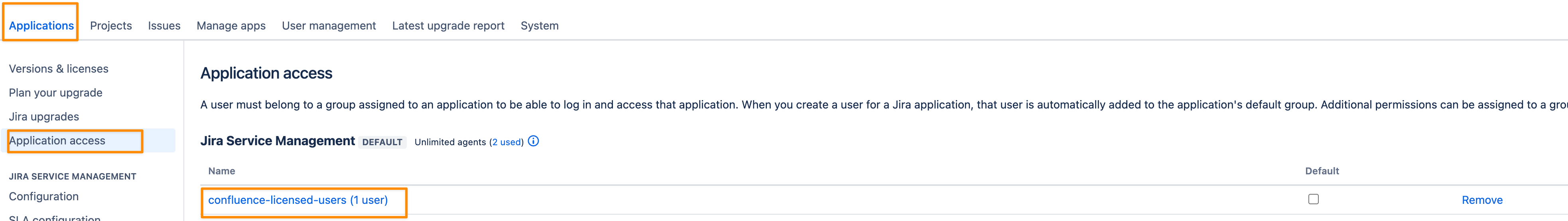Open Configuration under Jira Service Management

tap(44, 197)
